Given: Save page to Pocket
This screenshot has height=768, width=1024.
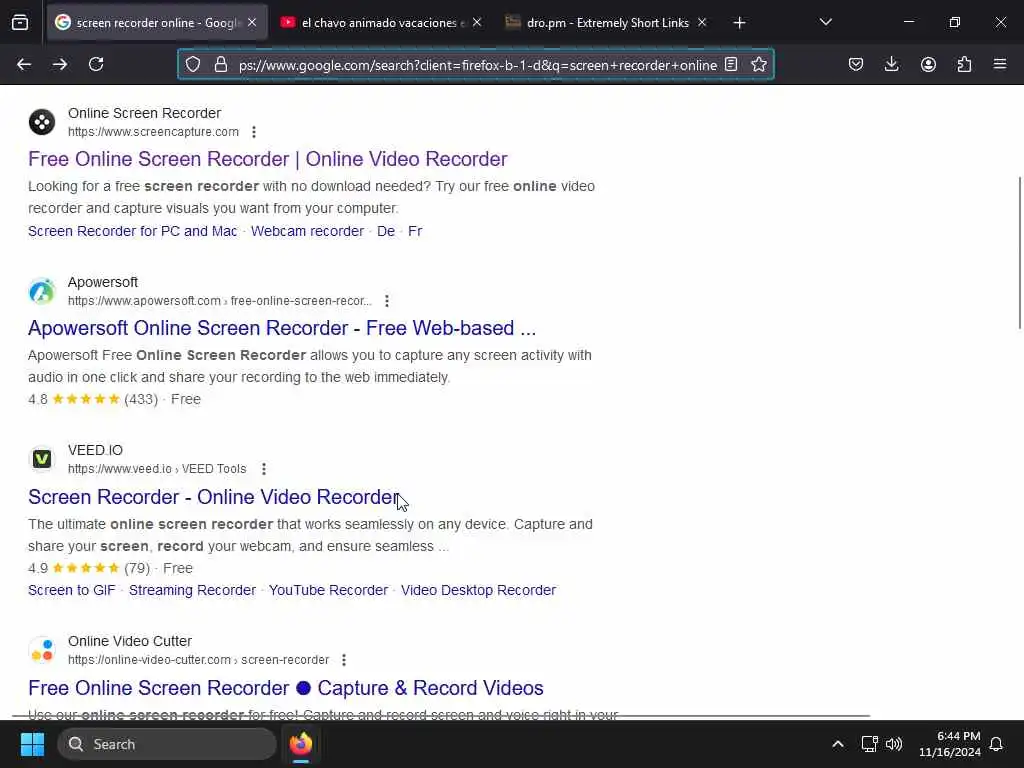Looking at the screenshot, I should (856, 65).
